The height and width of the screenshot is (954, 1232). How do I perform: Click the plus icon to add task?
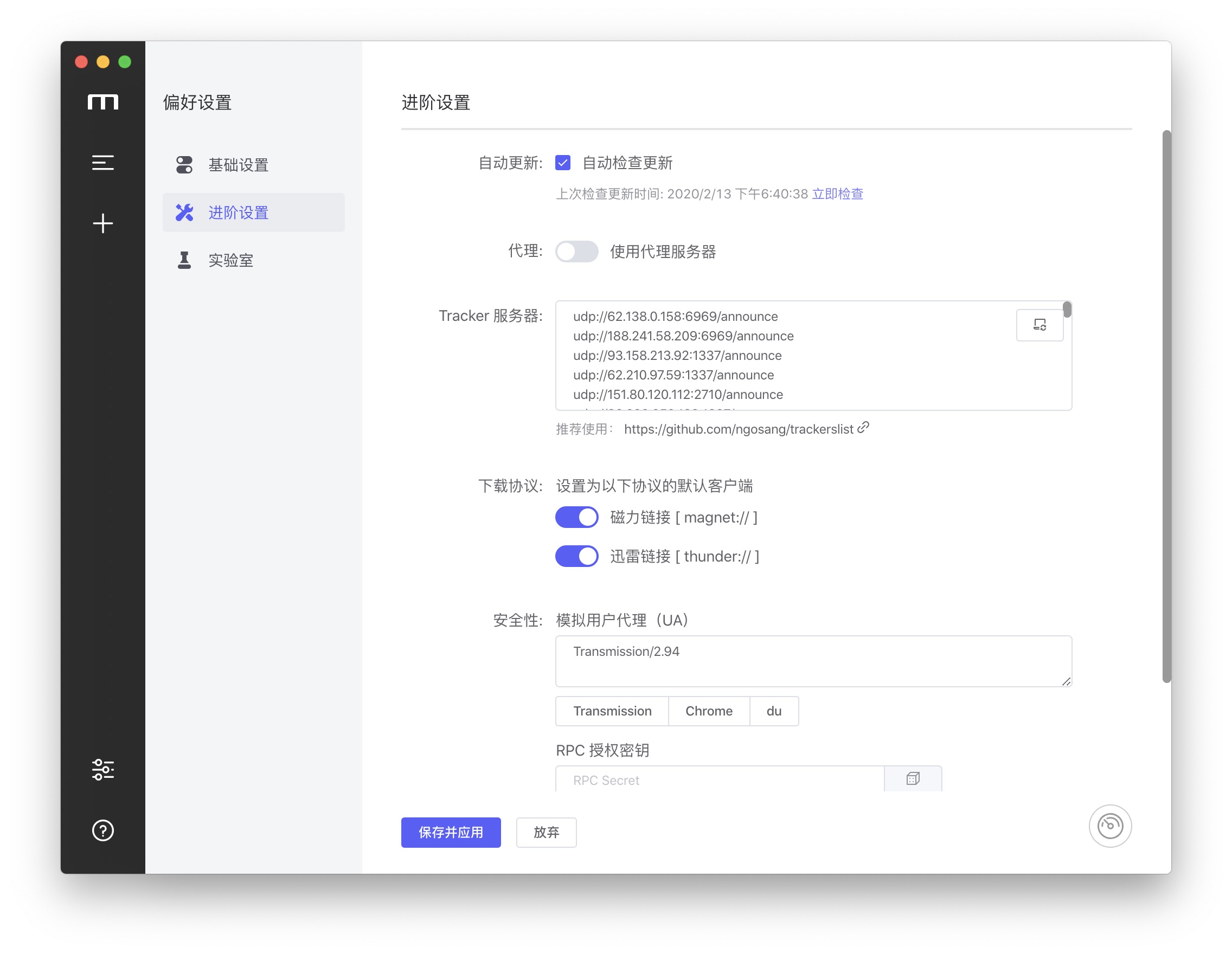pyautogui.click(x=102, y=224)
